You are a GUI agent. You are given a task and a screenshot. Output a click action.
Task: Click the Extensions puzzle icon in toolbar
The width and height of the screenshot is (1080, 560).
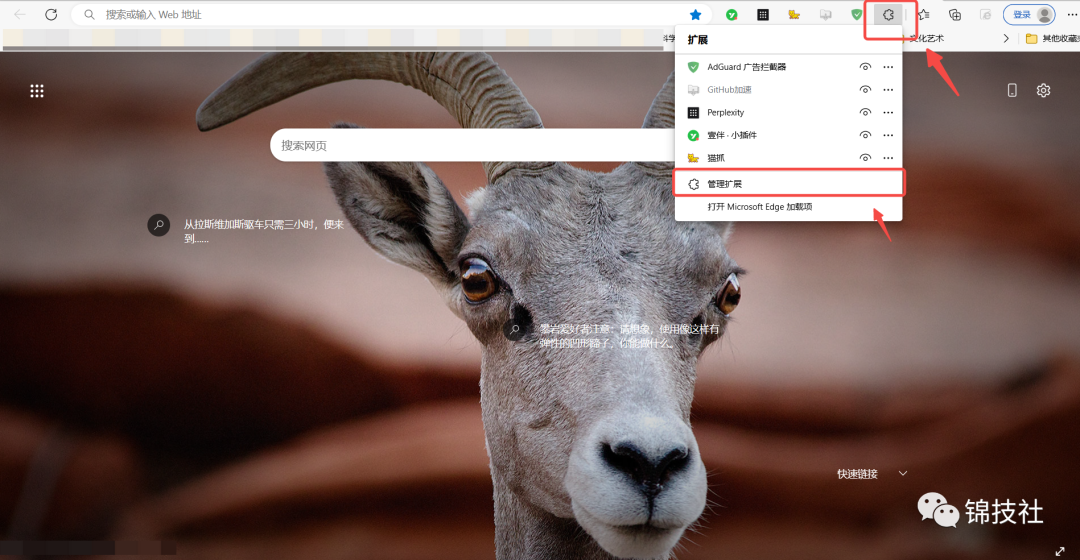[x=887, y=15]
